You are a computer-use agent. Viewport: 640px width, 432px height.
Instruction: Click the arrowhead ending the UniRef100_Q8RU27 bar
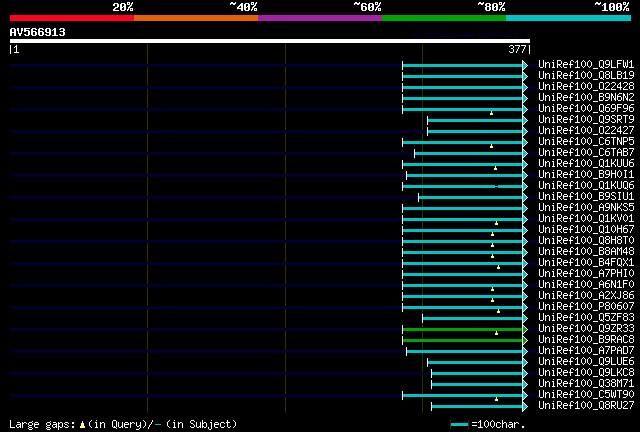click(x=525, y=407)
